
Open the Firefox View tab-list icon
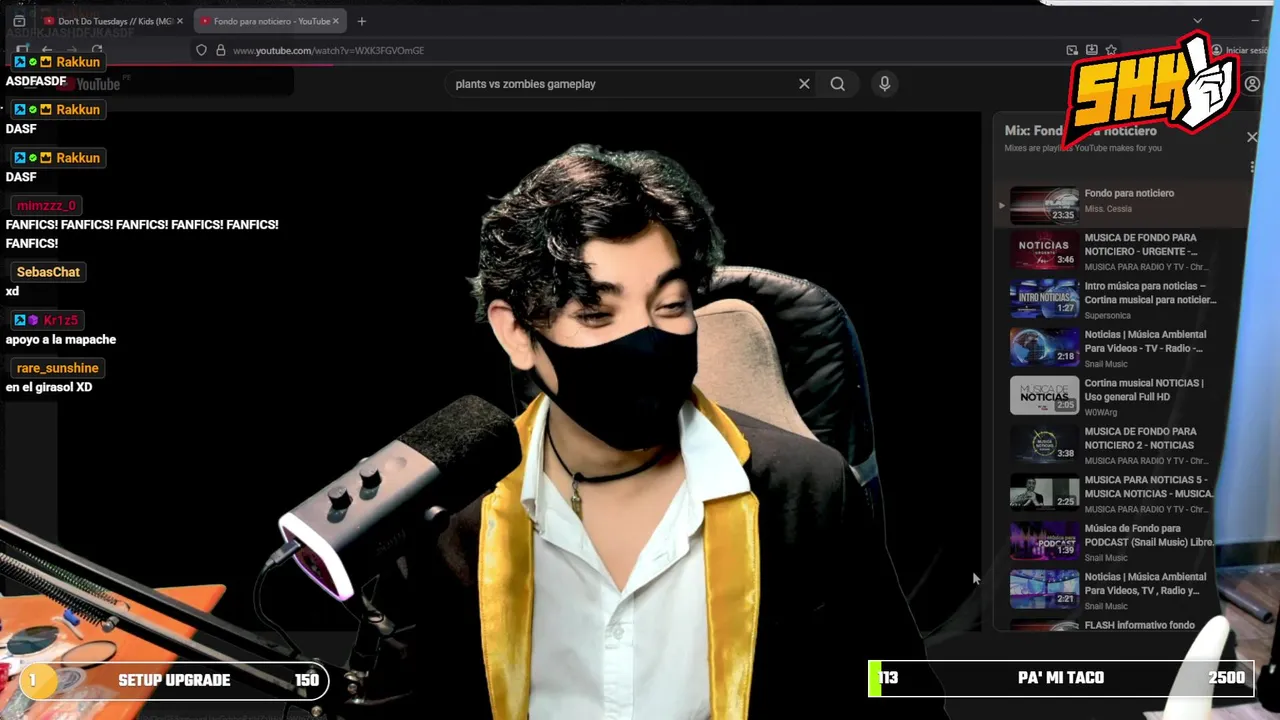[x=19, y=21]
